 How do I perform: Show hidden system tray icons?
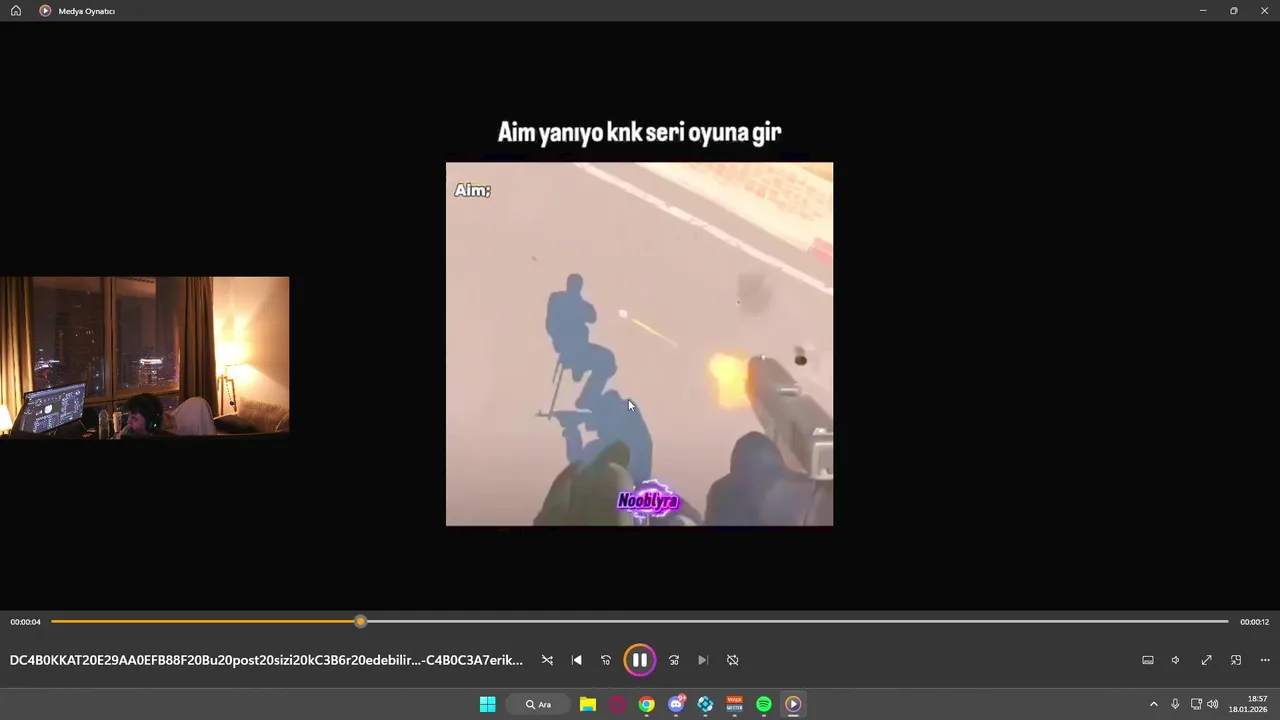[1153, 704]
